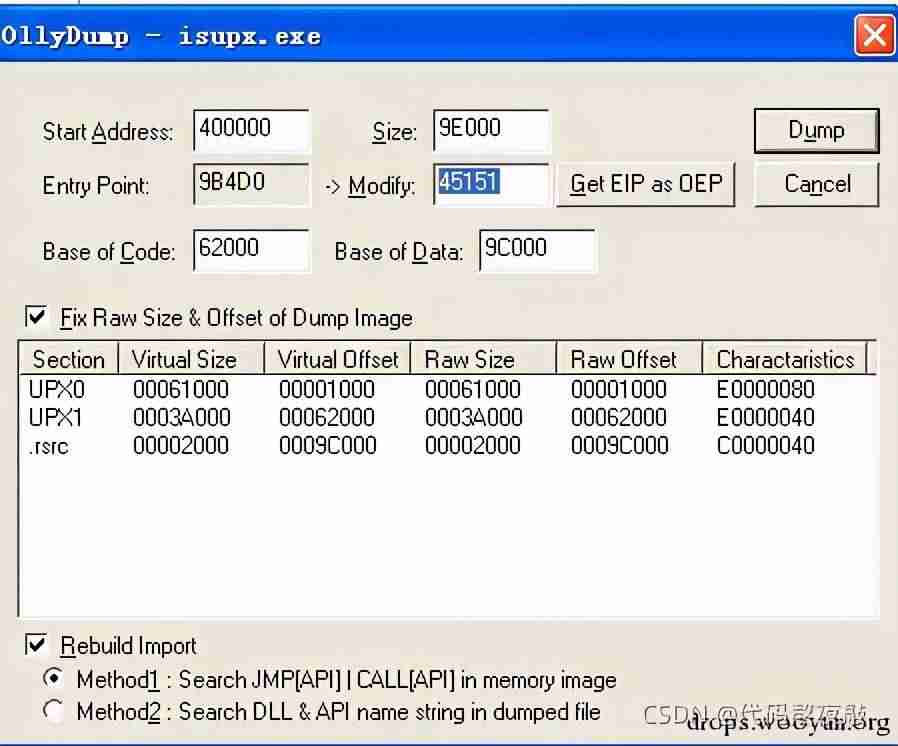The image size is (898, 746).
Task: Click UPX0 virtual offset 00001000
Action: click(x=327, y=389)
